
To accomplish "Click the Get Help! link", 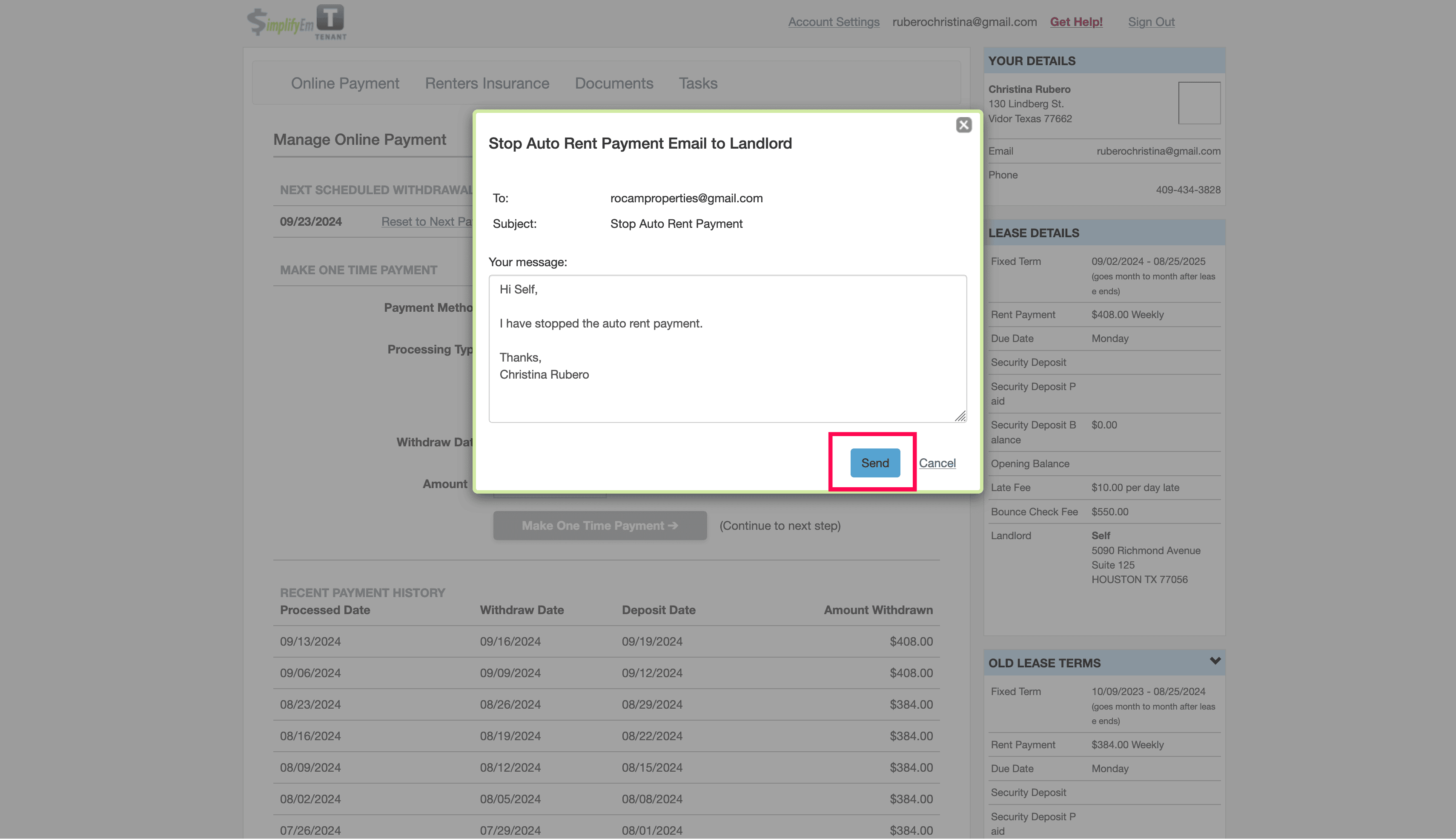I will pos(1076,22).
